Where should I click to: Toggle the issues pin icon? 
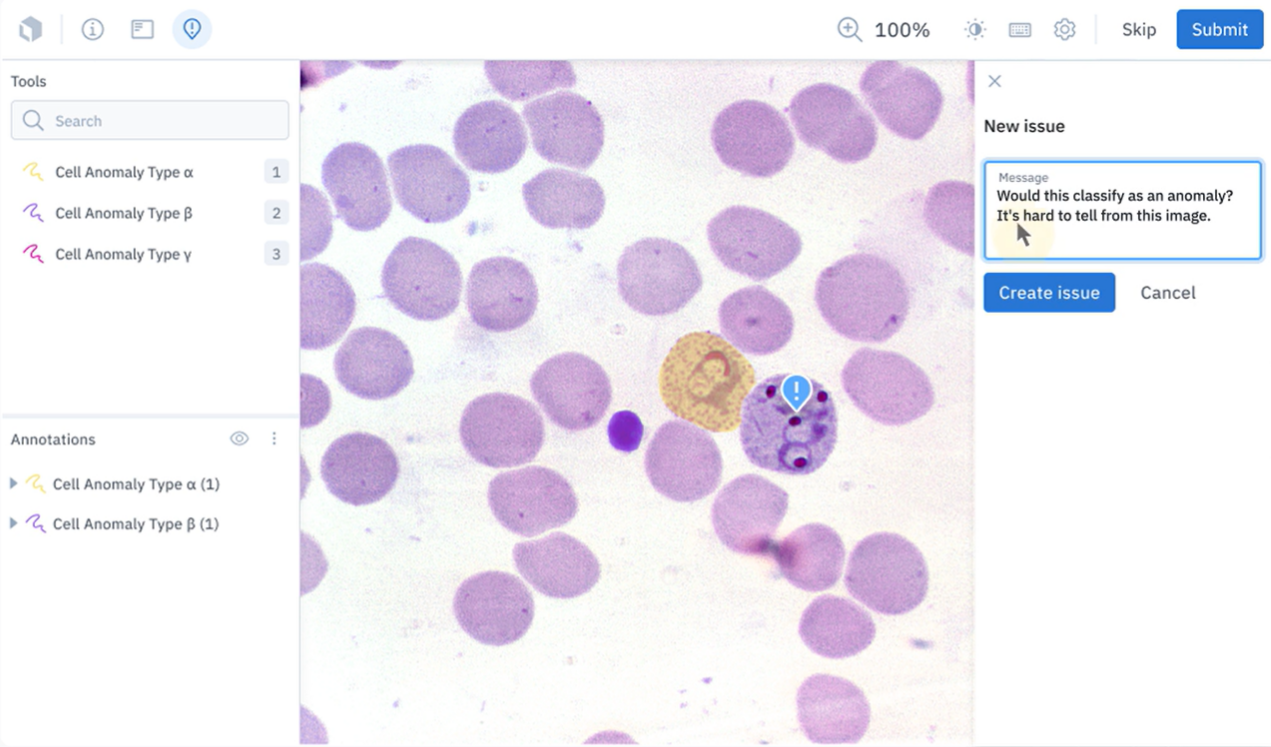coord(192,29)
